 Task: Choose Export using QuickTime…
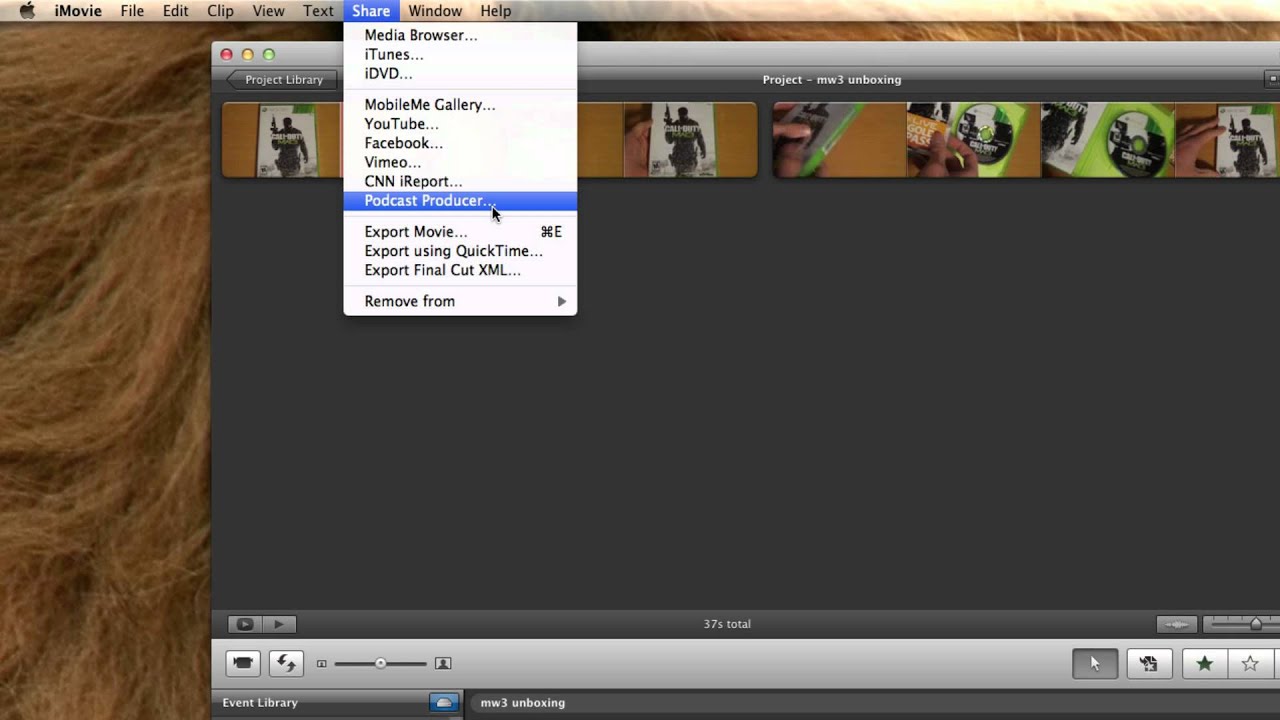(460, 251)
